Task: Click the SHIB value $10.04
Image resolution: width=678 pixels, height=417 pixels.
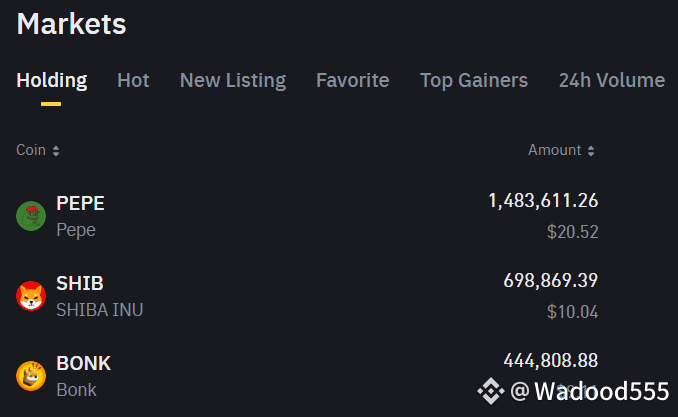Action: 572,311
